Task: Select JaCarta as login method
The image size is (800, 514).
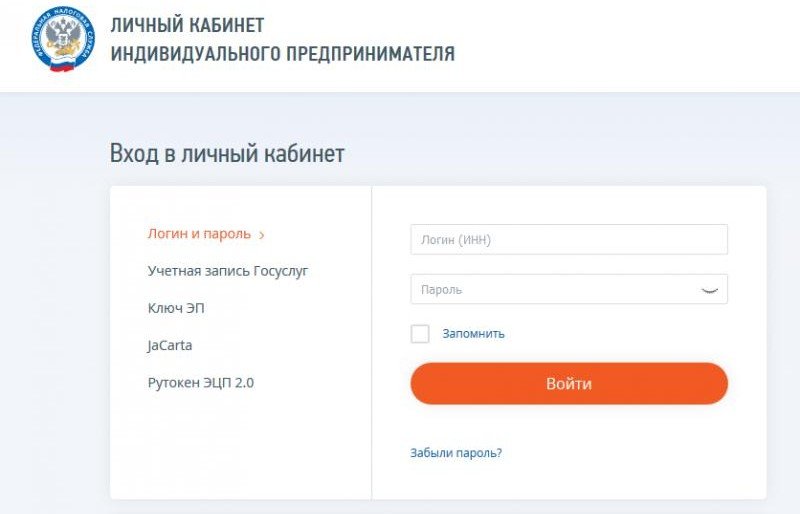Action: 169,345
